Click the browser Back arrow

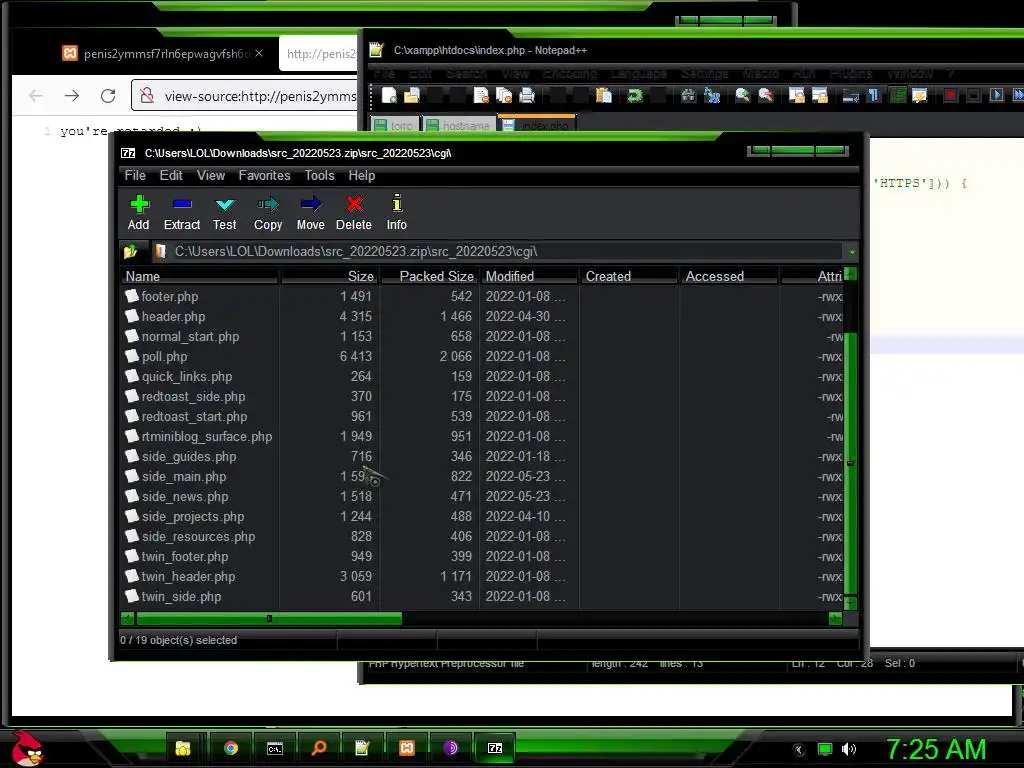coord(36,96)
